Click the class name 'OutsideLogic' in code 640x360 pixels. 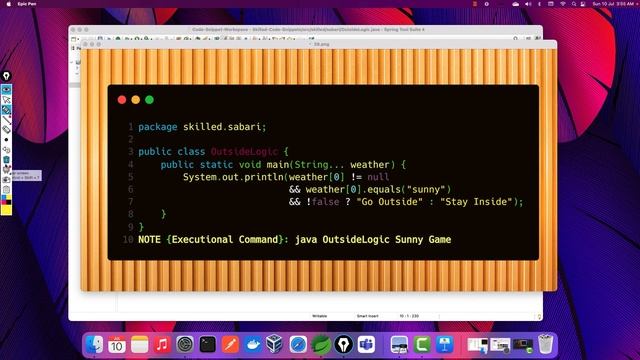coord(244,152)
